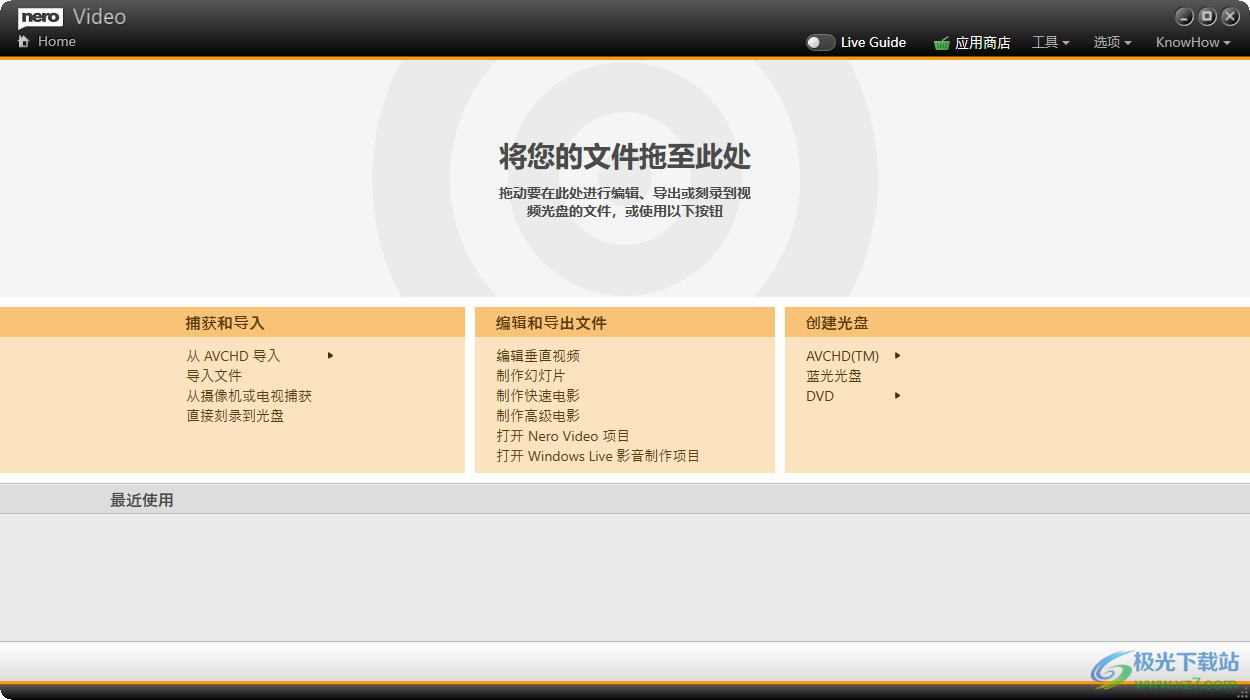Open the 选项 dropdown menu

pyautogui.click(x=1112, y=43)
